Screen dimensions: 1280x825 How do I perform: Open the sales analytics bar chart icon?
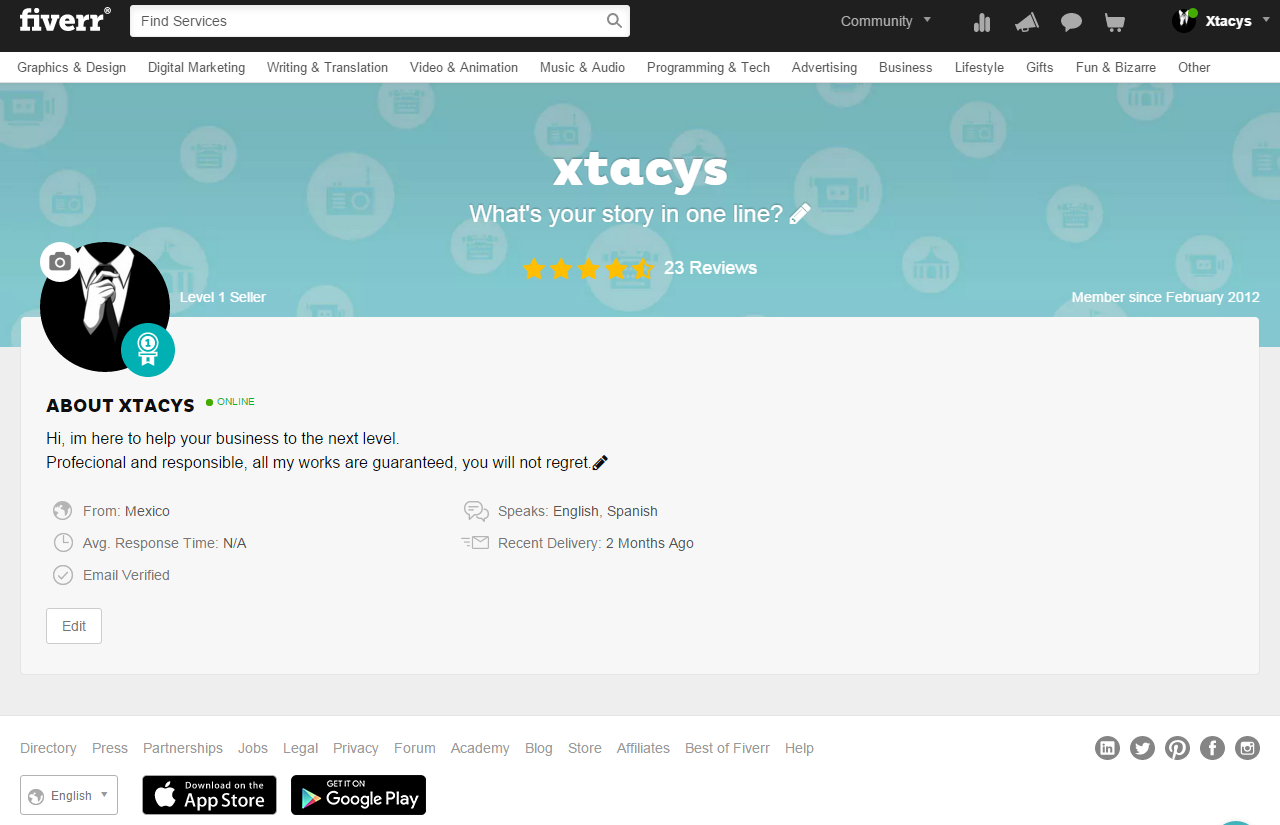click(982, 22)
